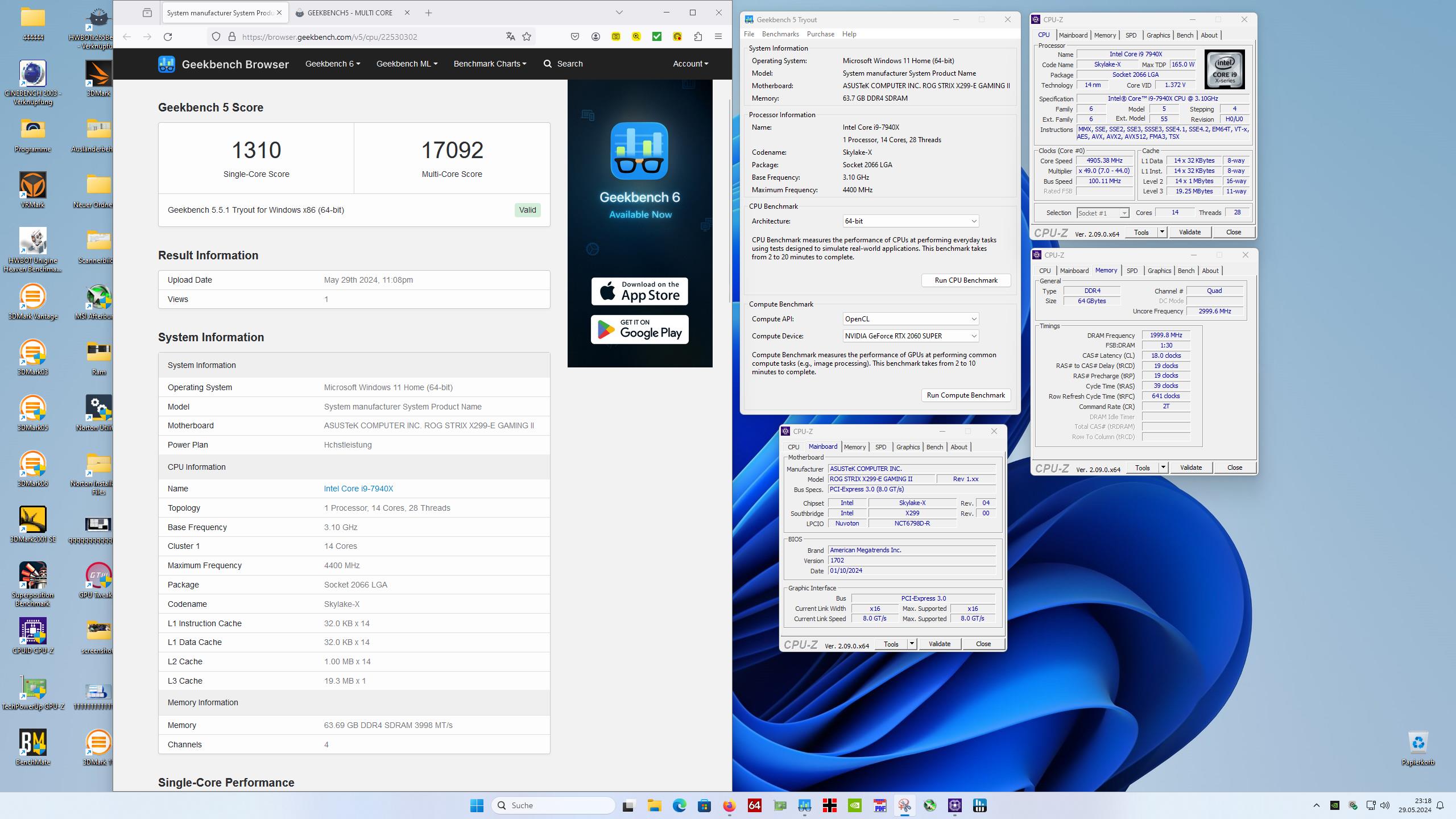Switch to GEEKBENCH5 - MULTI CORE browser tab
This screenshot has width=1456, height=819.
point(350,13)
